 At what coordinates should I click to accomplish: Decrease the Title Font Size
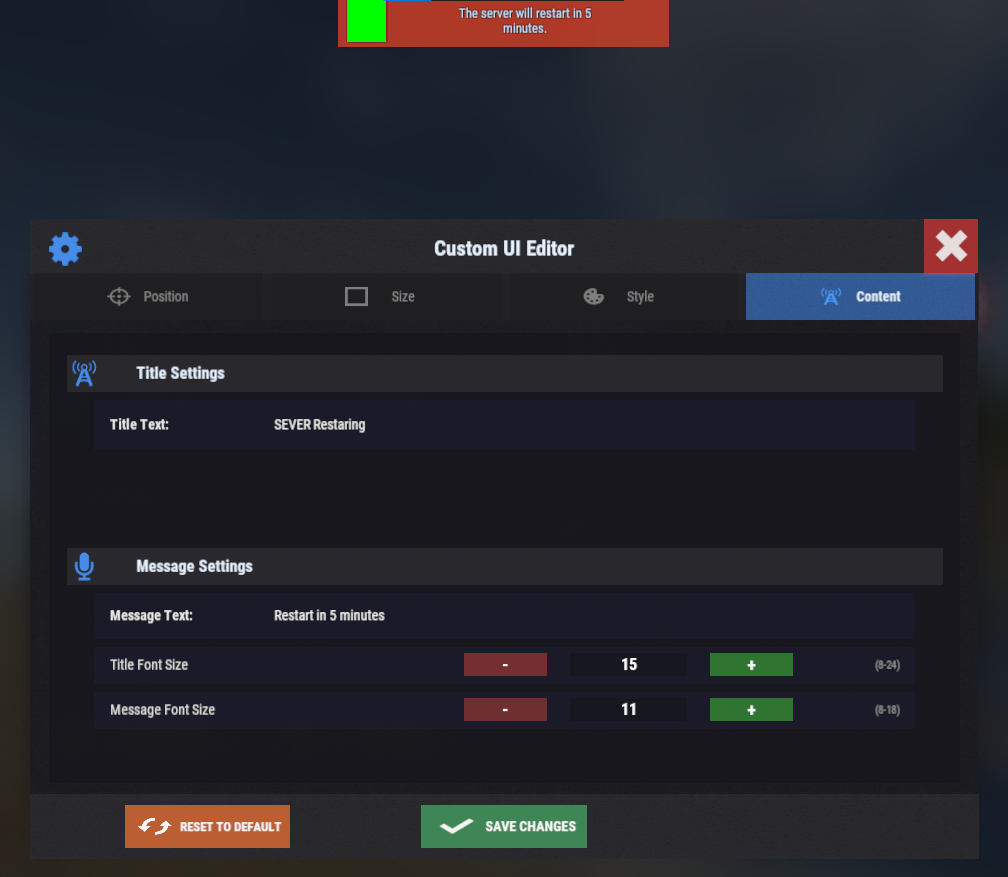pos(505,664)
